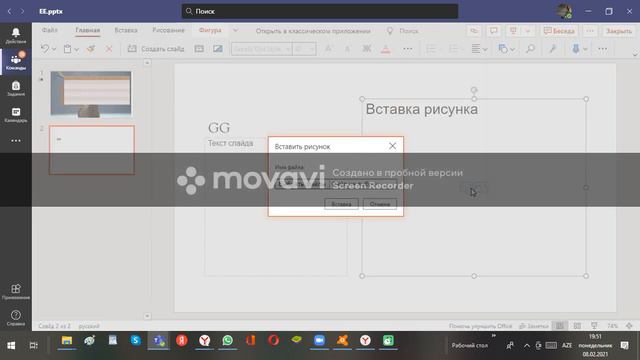Open Calendar in Teams sidebar

click(x=16, y=115)
